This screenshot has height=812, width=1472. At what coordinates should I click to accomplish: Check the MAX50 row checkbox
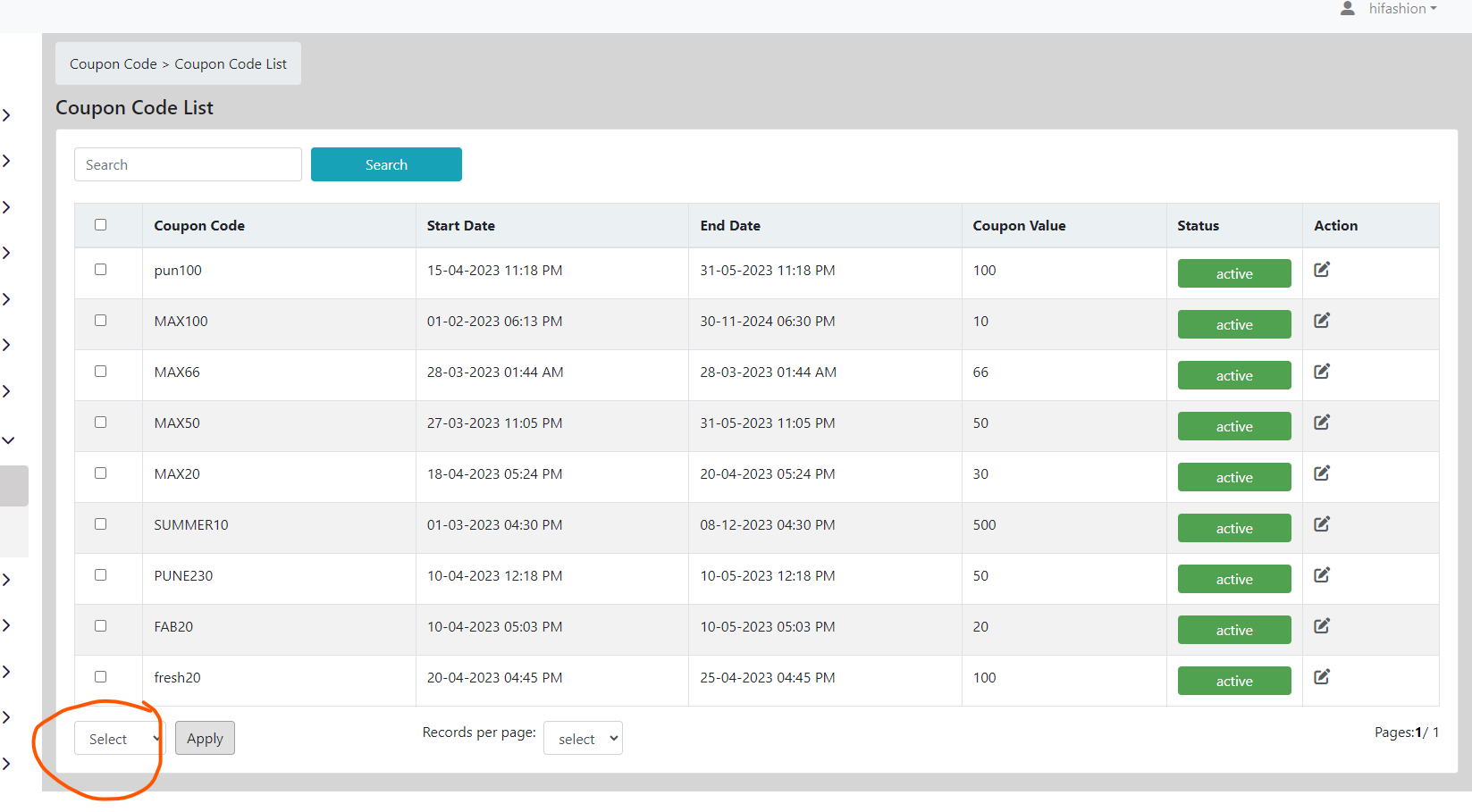coord(100,422)
